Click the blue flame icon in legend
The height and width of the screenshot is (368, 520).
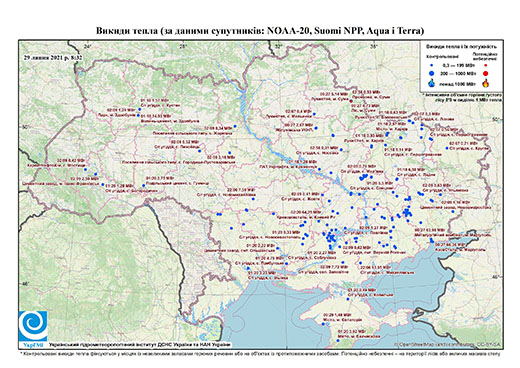432,83
